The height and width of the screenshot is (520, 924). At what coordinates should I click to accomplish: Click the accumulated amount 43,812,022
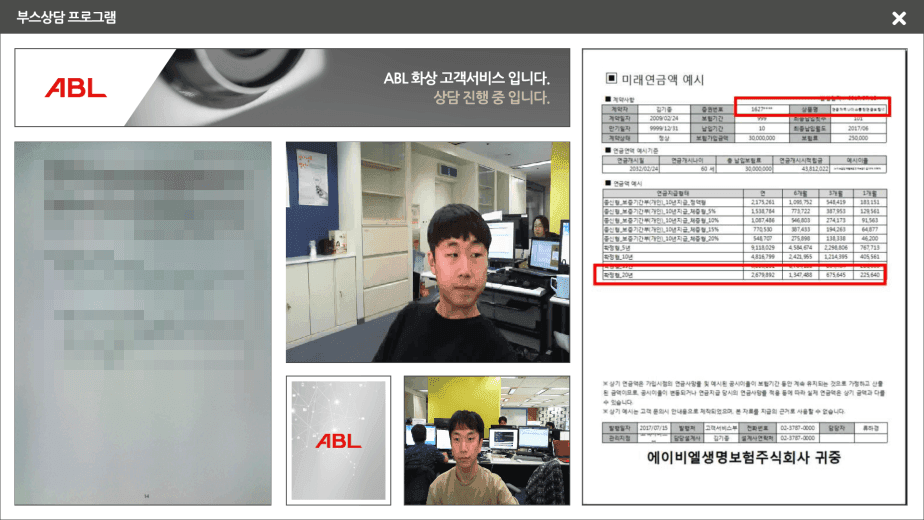pos(814,169)
